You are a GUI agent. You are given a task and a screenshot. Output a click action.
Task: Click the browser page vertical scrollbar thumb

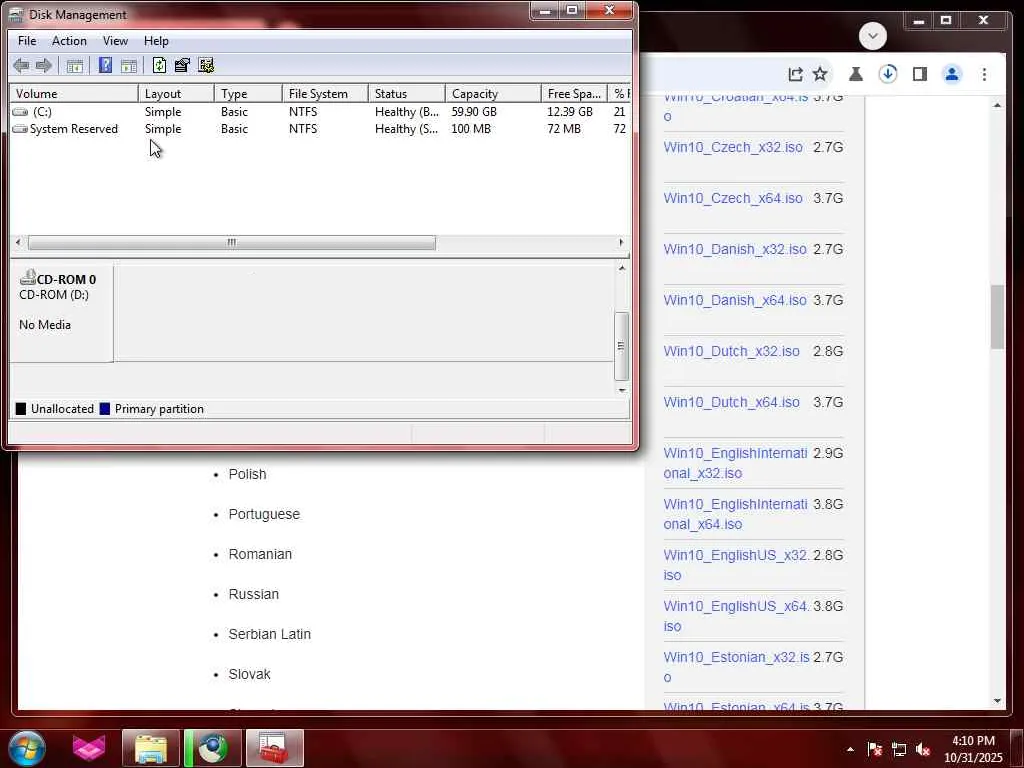pyautogui.click(x=997, y=317)
